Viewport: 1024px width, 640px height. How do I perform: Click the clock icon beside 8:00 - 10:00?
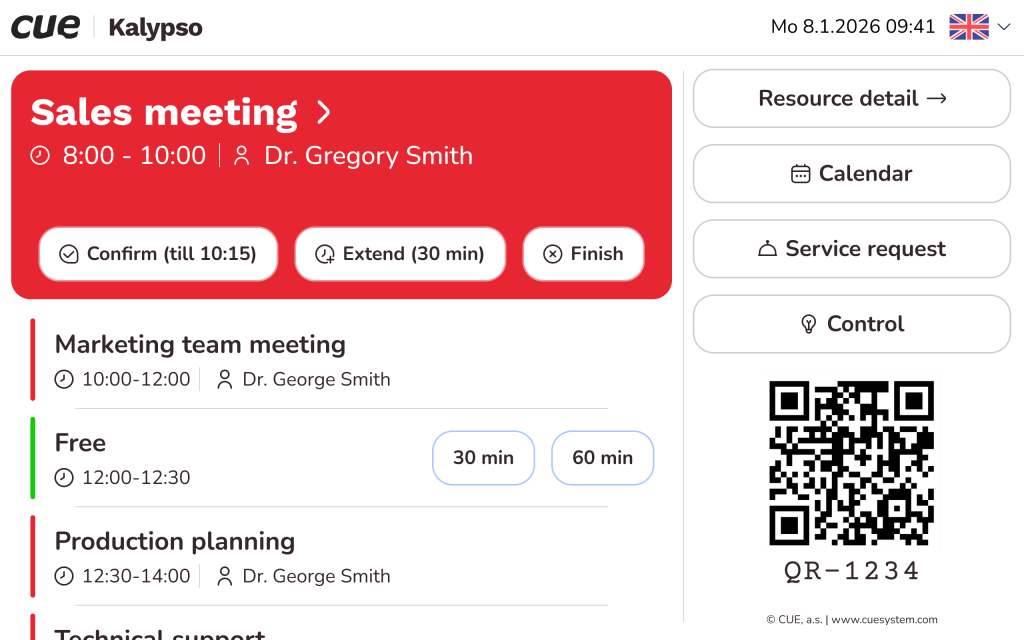coord(40,156)
